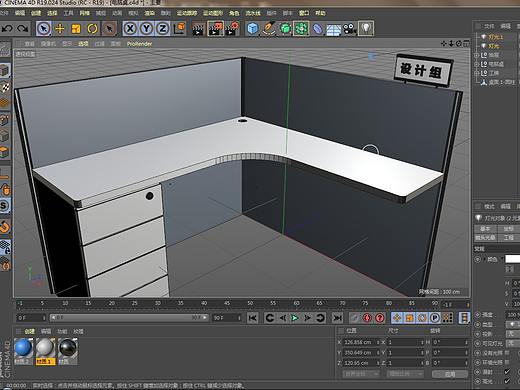The height and width of the screenshot is (390, 520).
Task: Toggle X axis lock
Action: point(130,29)
